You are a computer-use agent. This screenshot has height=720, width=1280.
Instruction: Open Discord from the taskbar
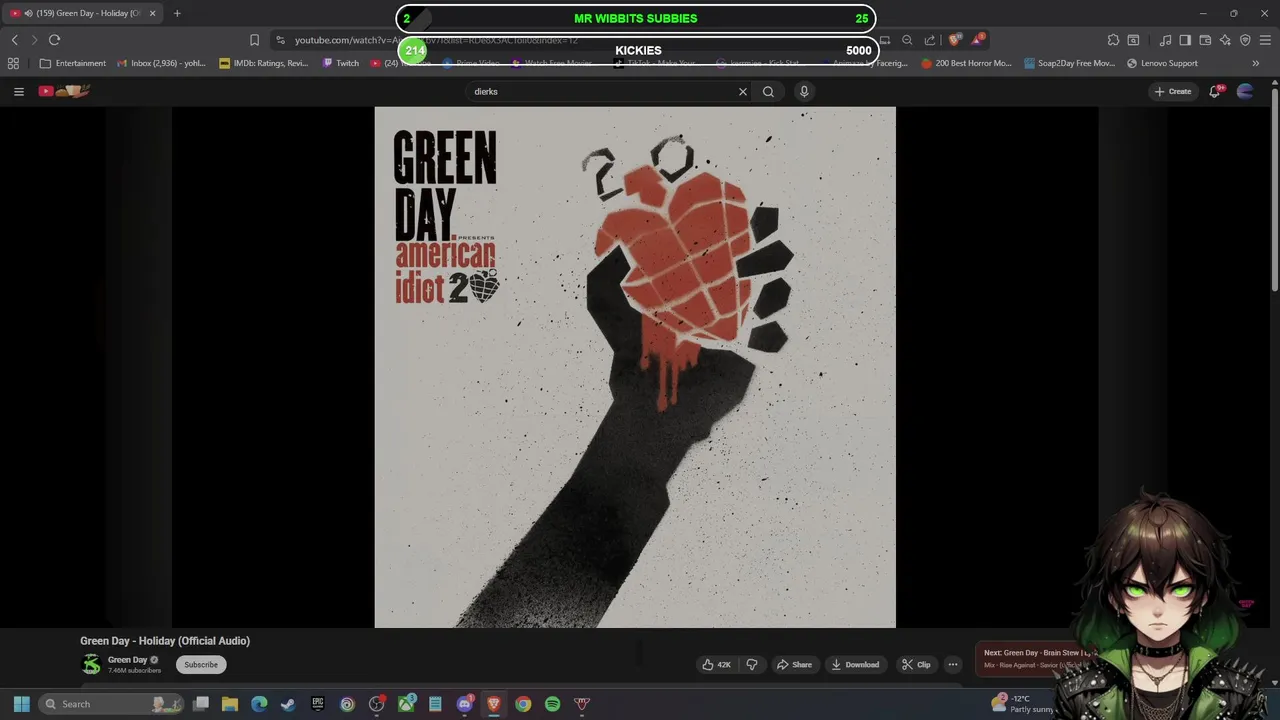pos(464,704)
